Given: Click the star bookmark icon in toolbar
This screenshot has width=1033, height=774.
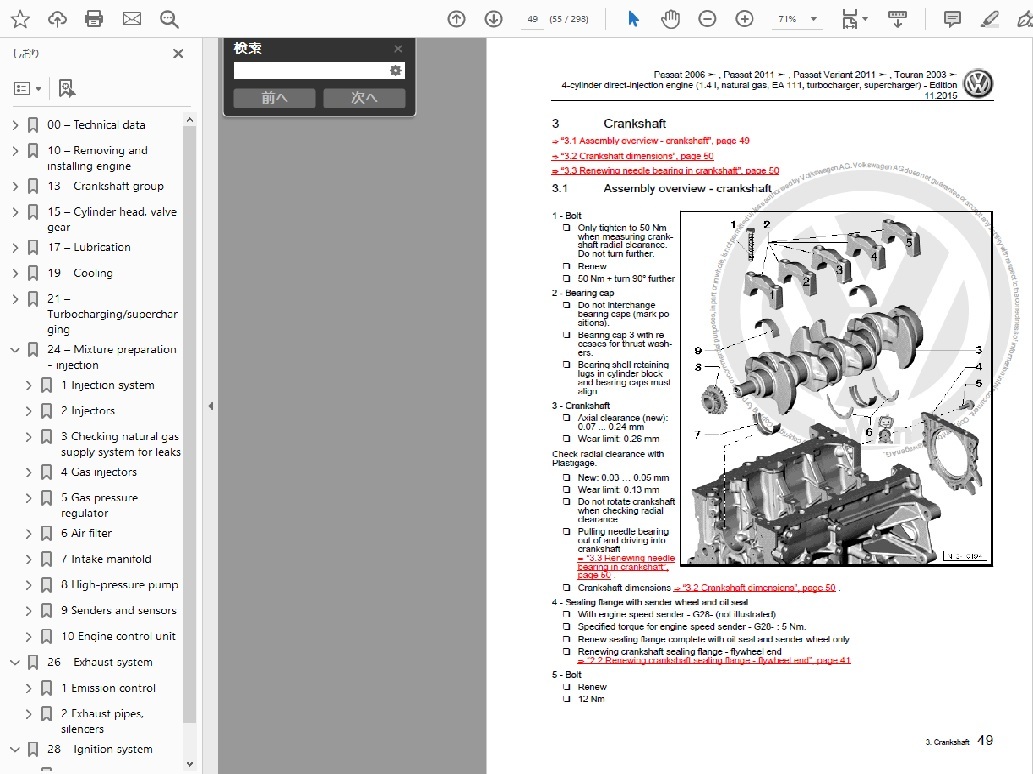Looking at the screenshot, I should [x=20, y=19].
